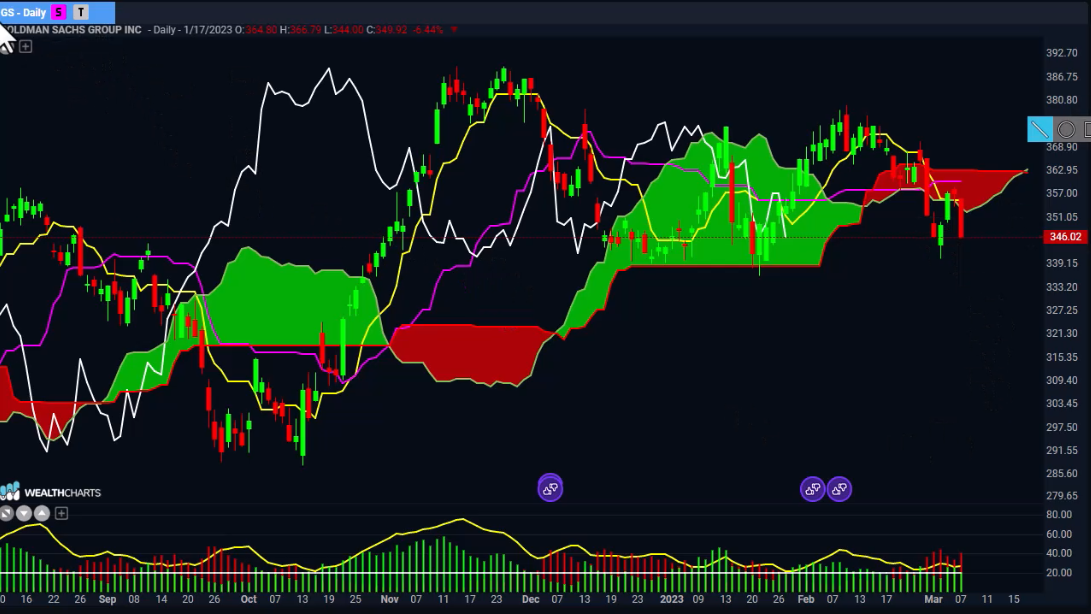The width and height of the screenshot is (1091, 614).
Task: Click the GOLDMAN SACHS GROUP INC title
Action: click(x=72, y=30)
